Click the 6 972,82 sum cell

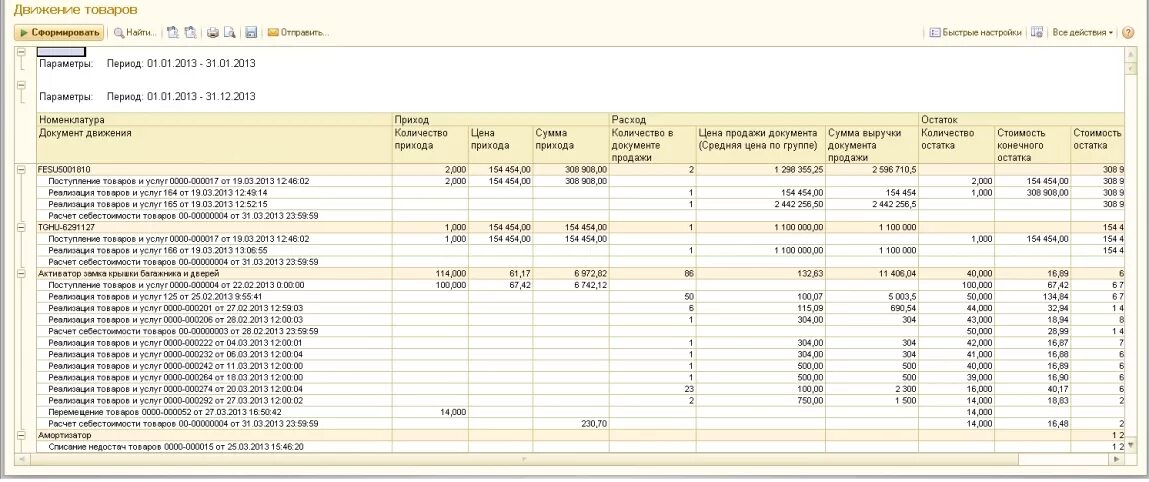pyautogui.click(x=571, y=273)
